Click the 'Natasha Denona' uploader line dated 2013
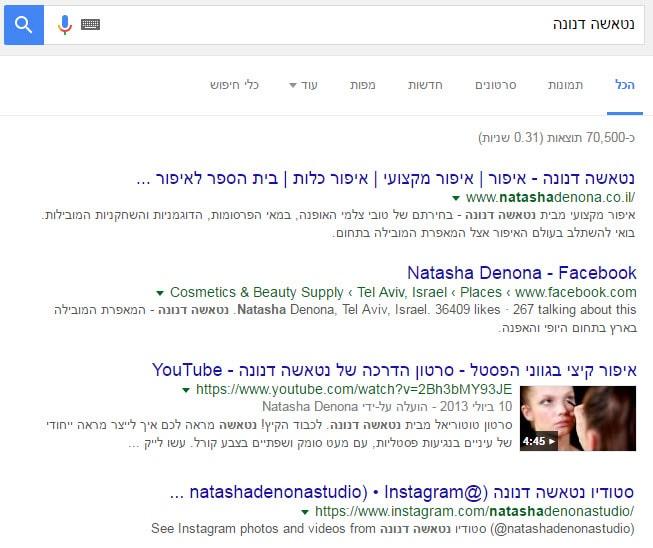The width and height of the screenshot is (653, 548). pyautogui.click(x=387, y=406)
